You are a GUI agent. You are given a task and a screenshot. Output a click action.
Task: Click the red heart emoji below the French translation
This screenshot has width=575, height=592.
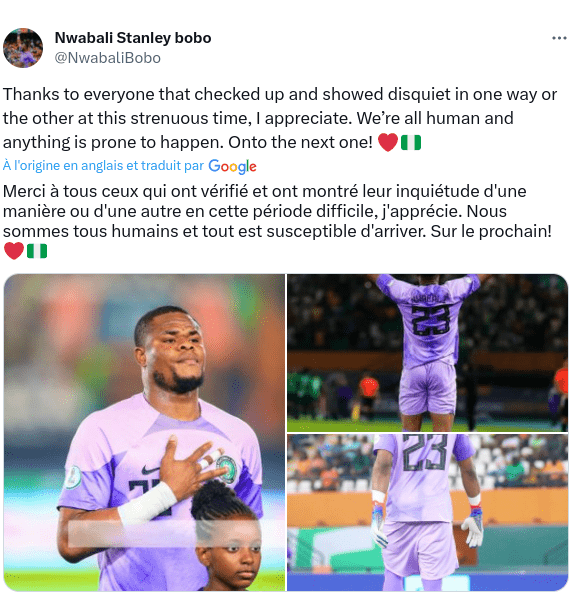pos(14,251)
